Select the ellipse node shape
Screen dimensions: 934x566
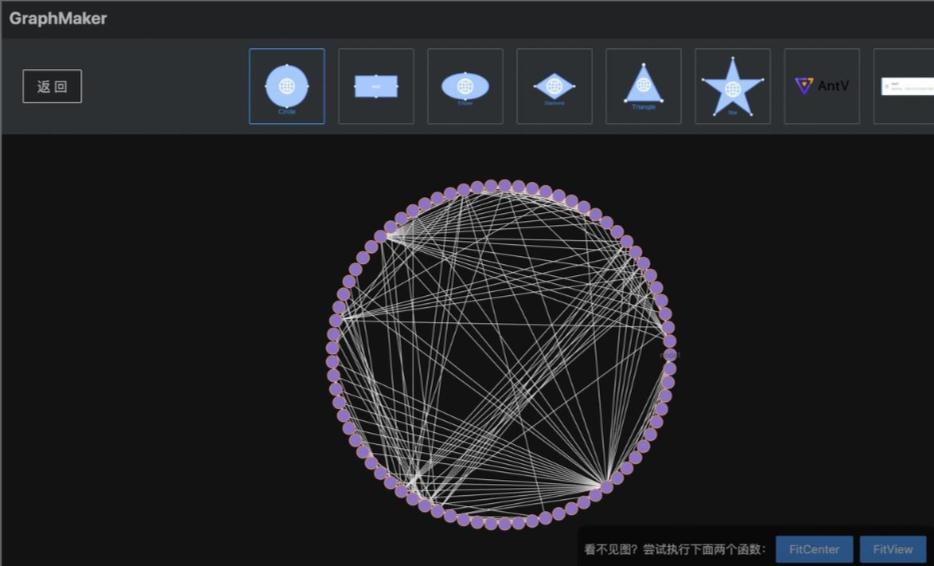[x=465, y=86]
